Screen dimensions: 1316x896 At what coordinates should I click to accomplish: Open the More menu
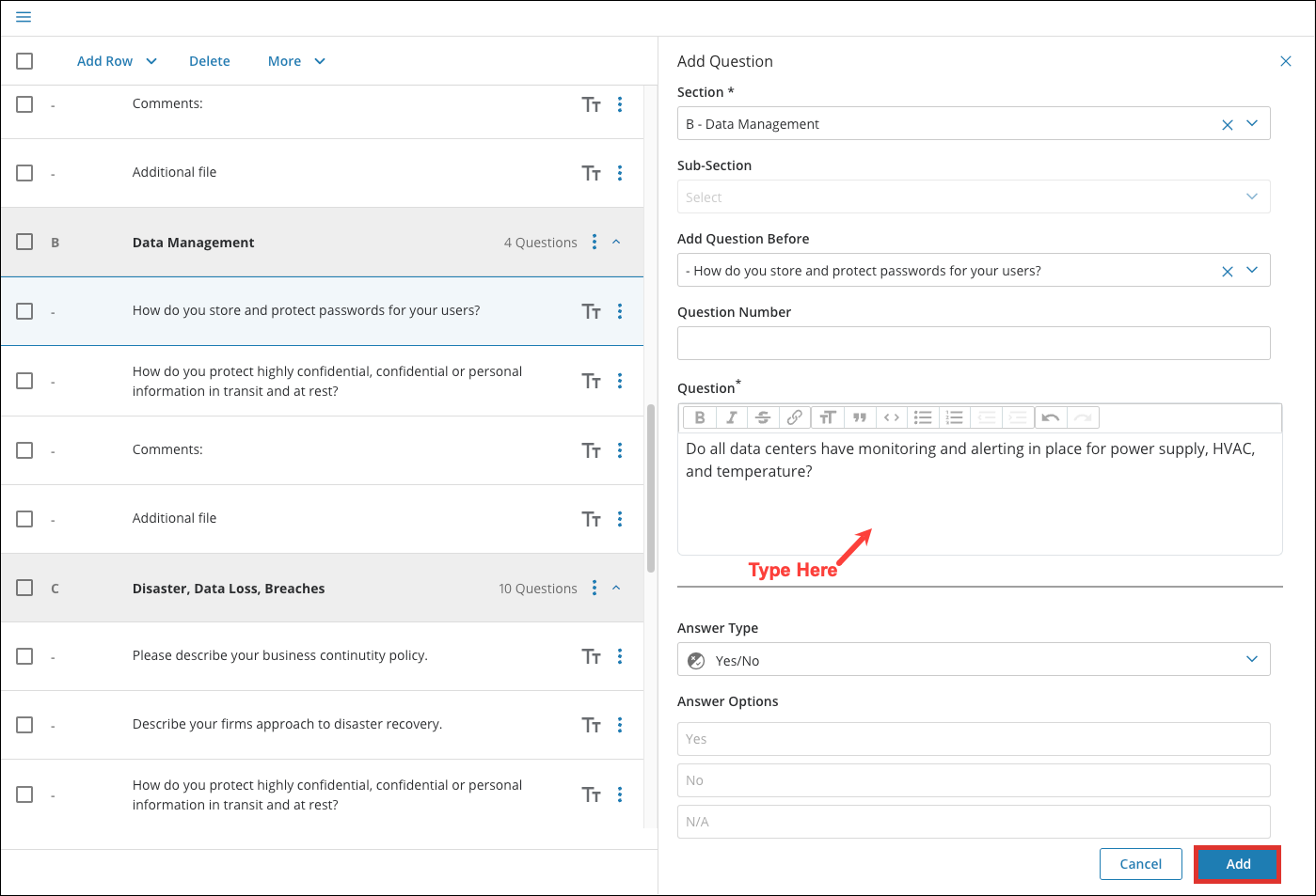click(295, 60)
